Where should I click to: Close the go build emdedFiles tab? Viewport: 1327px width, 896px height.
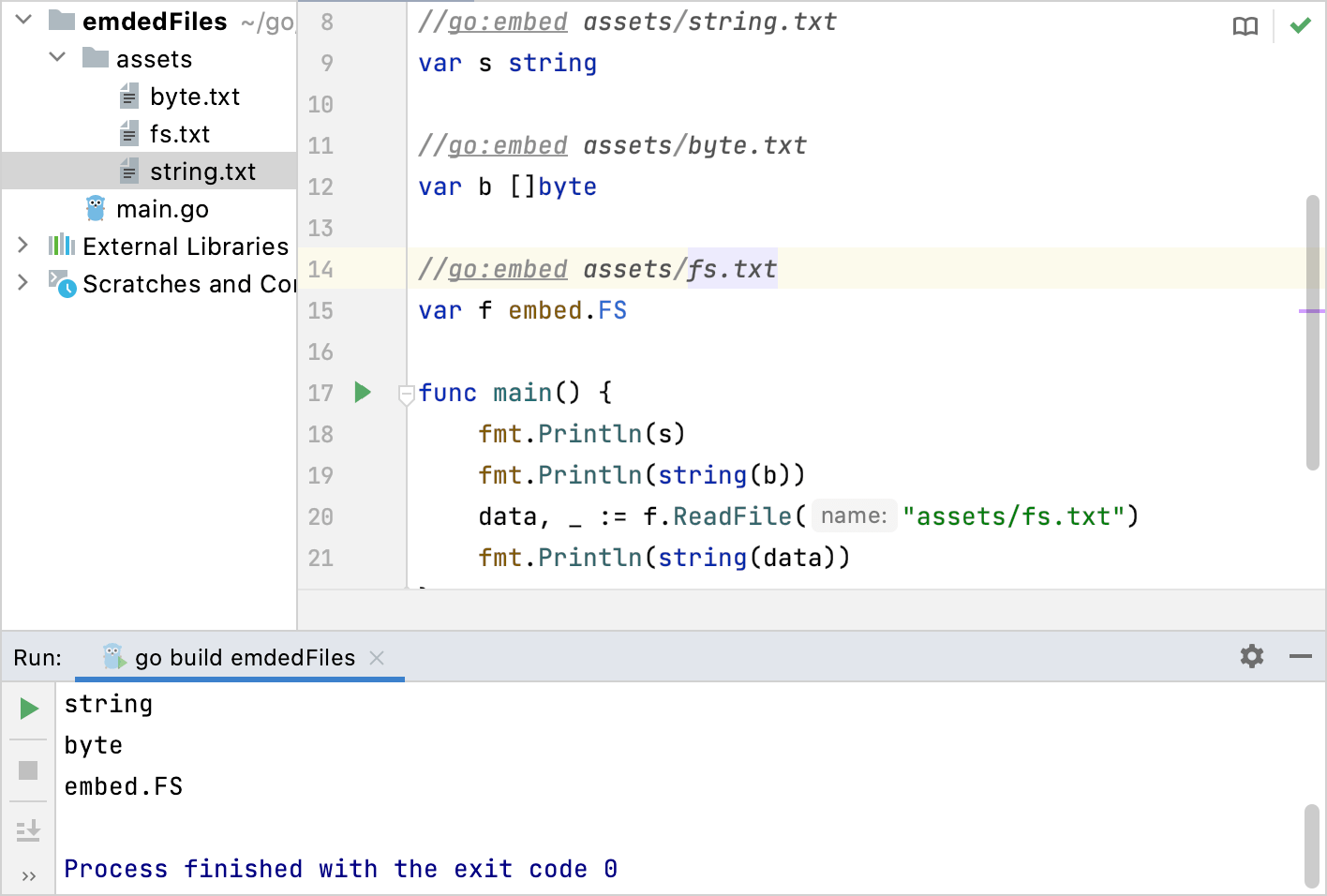click(377, 658)
